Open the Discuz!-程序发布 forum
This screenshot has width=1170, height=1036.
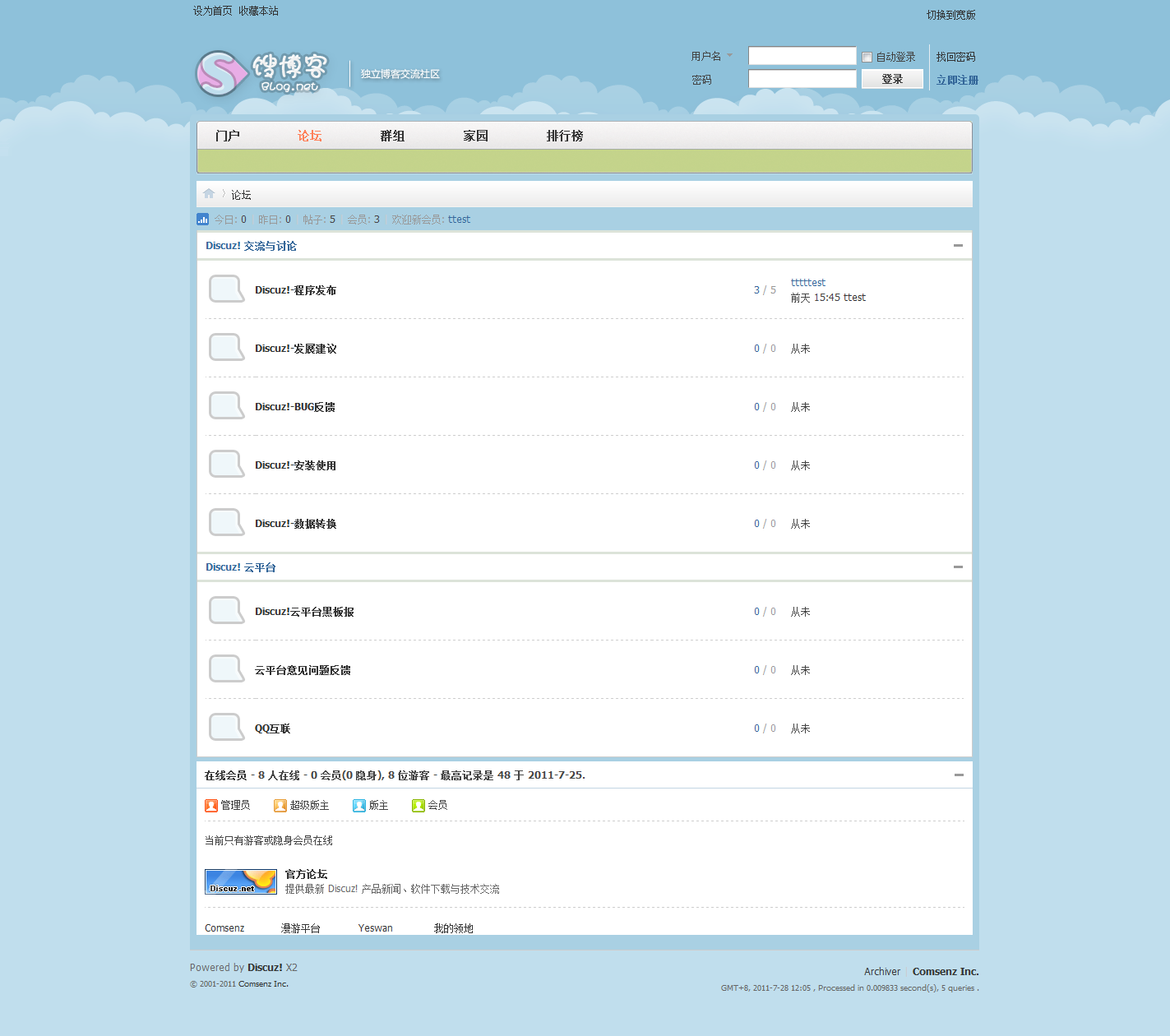coord(295,290)
